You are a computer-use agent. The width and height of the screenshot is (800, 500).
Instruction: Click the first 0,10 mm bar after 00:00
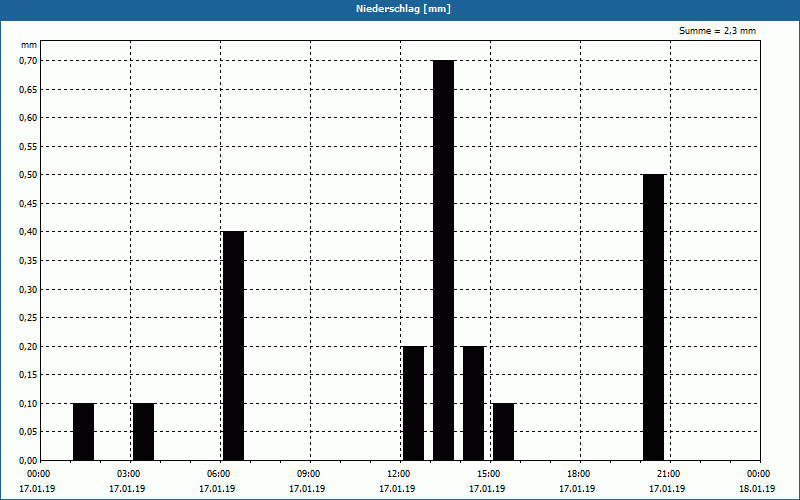coord(83,432)
